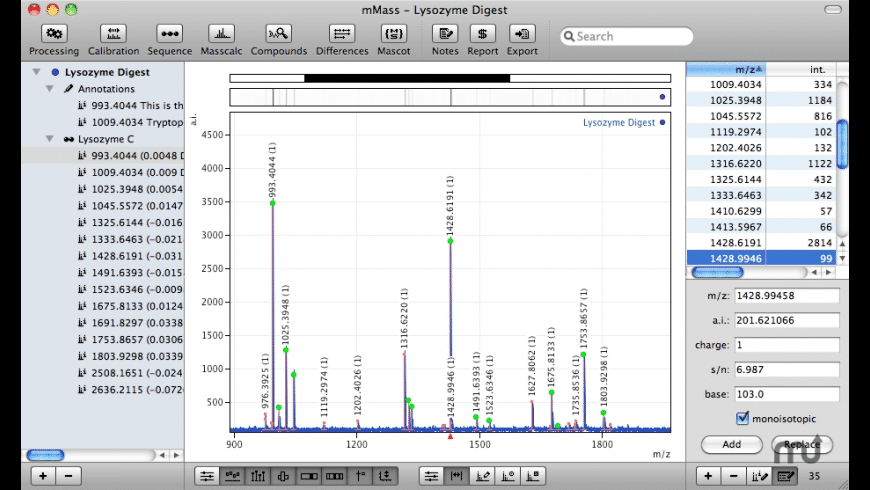This screenshot has height=490, width=870.
Task: Select the peak labeling pencil tool
Action: coord(482,476)
